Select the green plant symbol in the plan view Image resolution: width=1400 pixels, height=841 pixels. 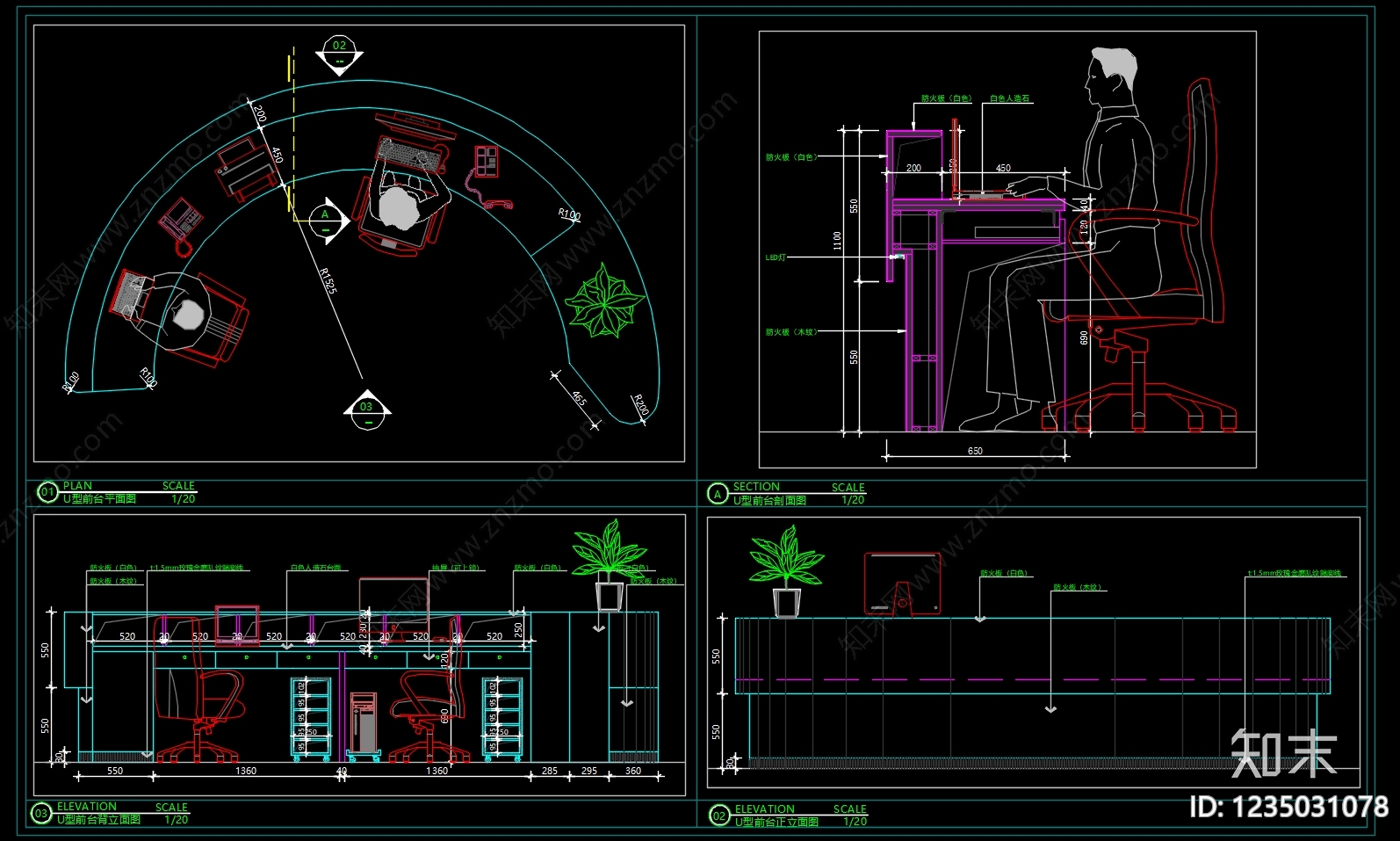pyautogui.click(x=603, y=301)
